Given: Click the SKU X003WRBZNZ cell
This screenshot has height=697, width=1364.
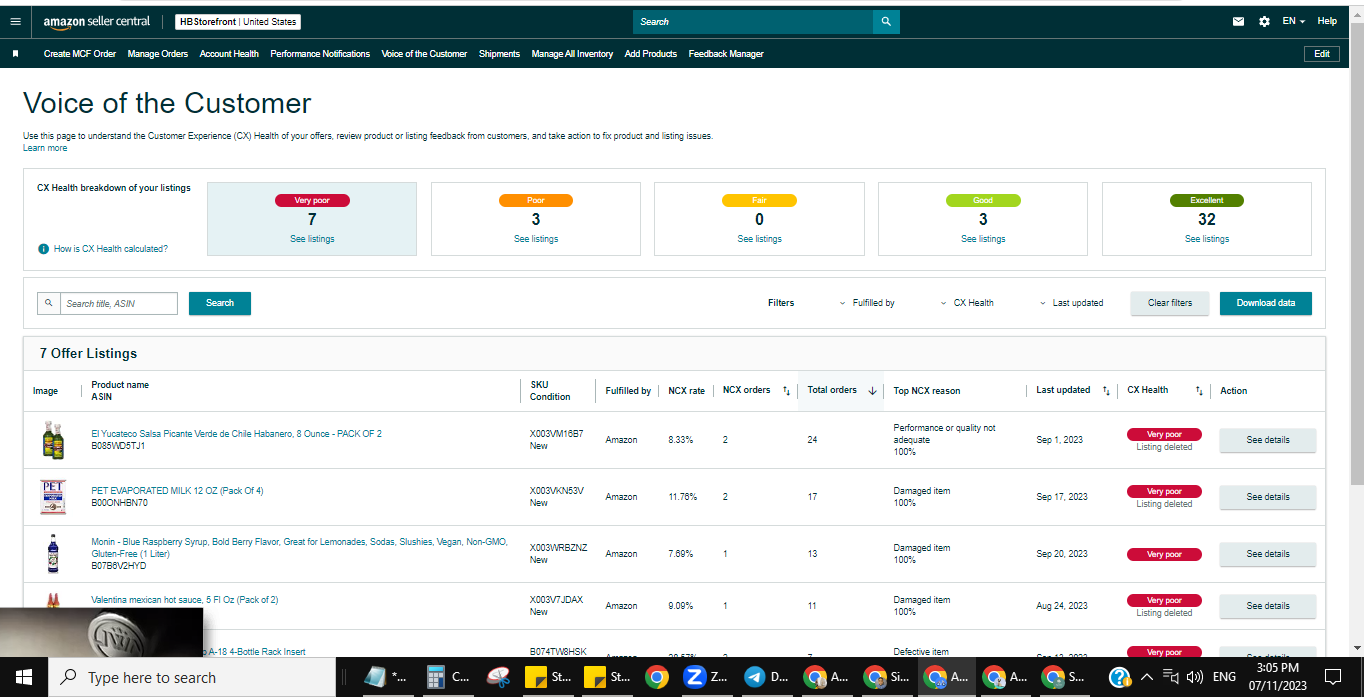Looking at the screenshot, I should coord(558,548).
